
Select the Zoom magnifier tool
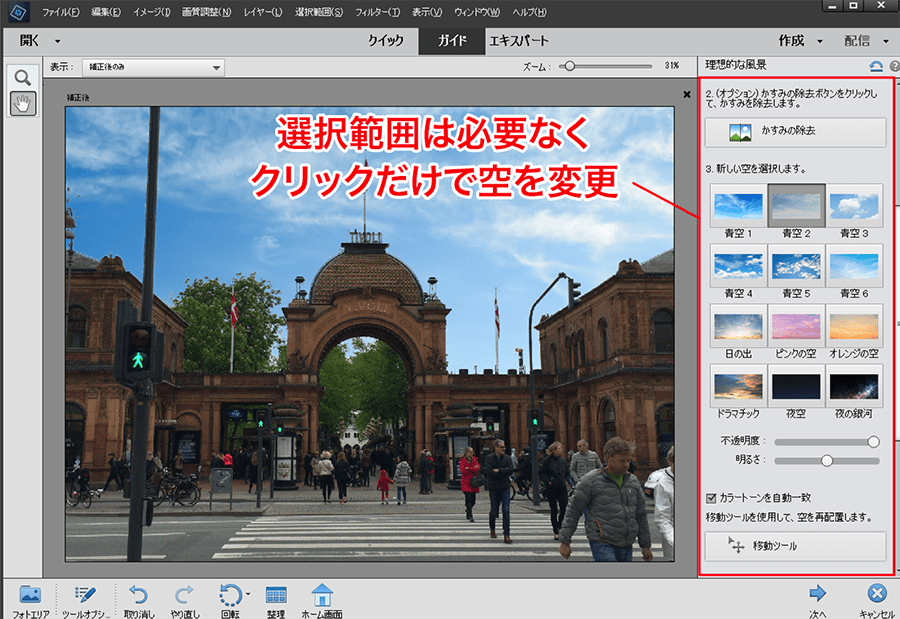[x=22, y=78]
